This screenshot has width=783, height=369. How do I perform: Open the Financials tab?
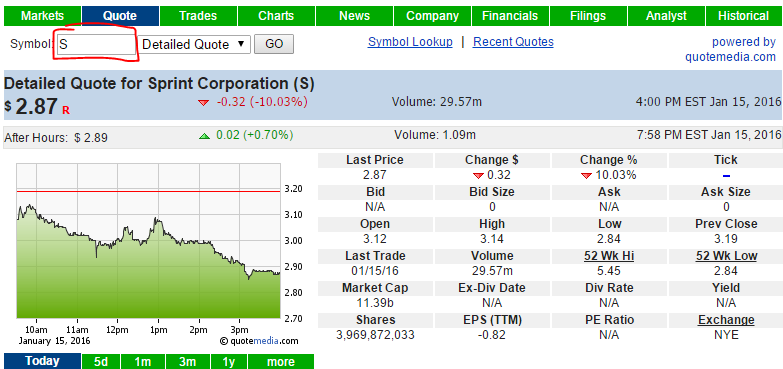pos(510,16)
